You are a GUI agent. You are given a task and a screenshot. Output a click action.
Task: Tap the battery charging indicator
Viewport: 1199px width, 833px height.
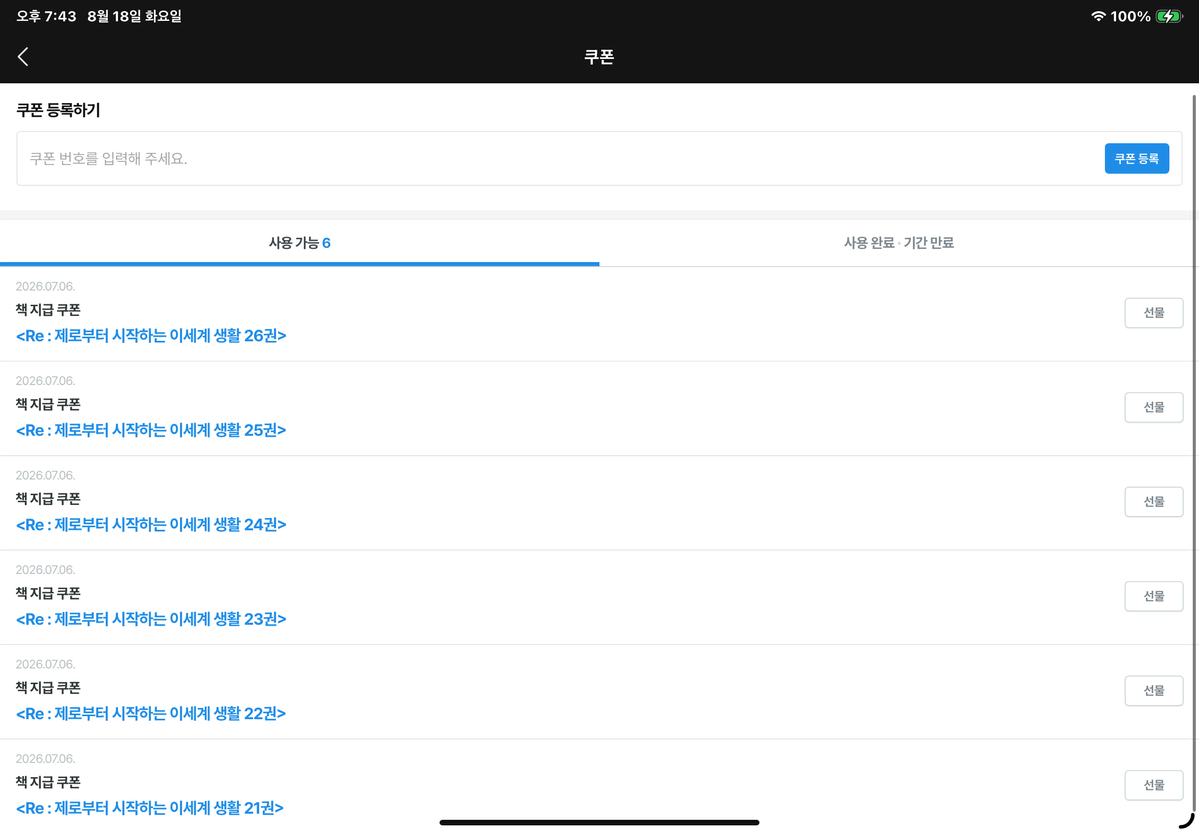pos(1169,16)
